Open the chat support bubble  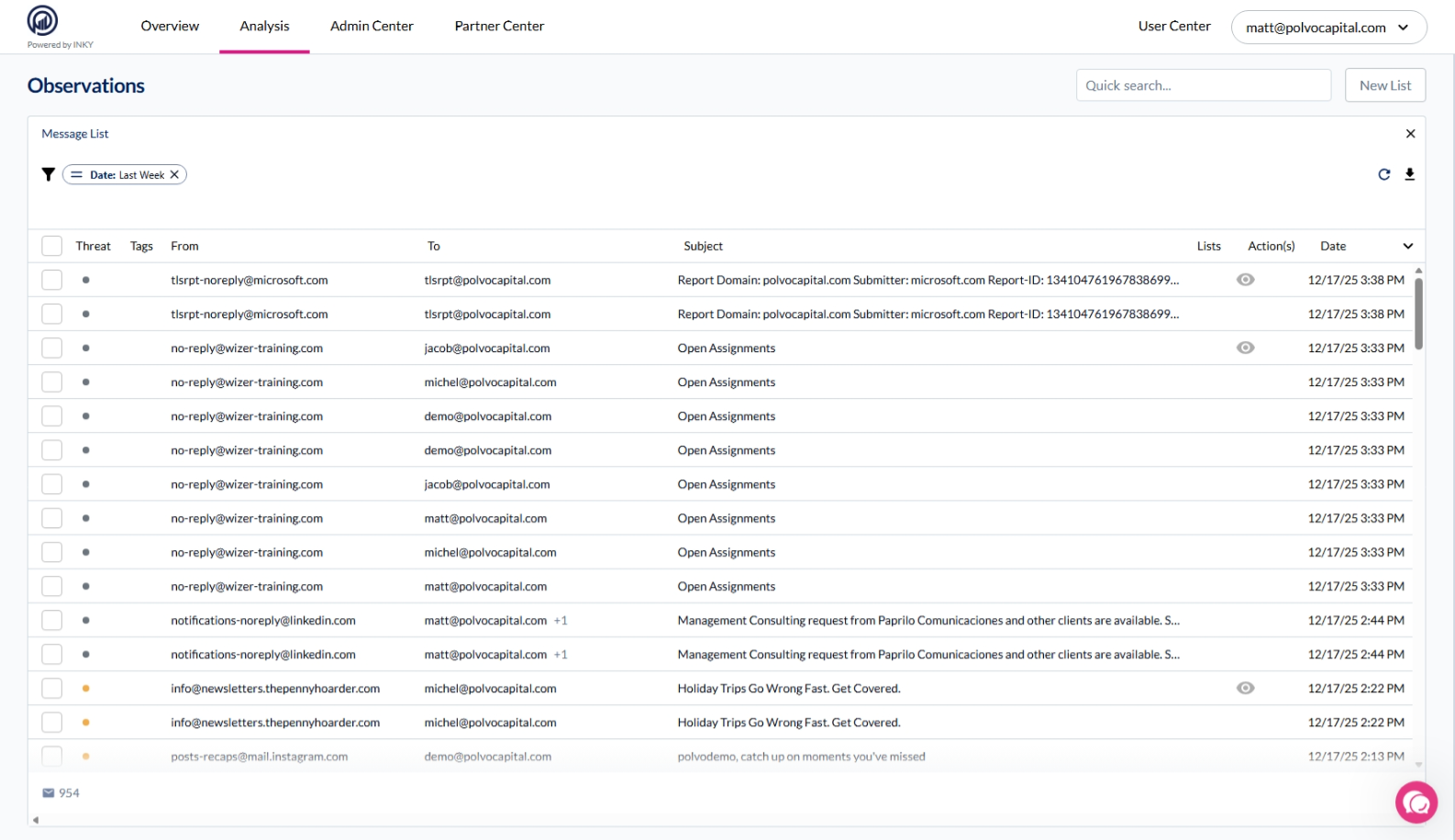click(1416, 802)
